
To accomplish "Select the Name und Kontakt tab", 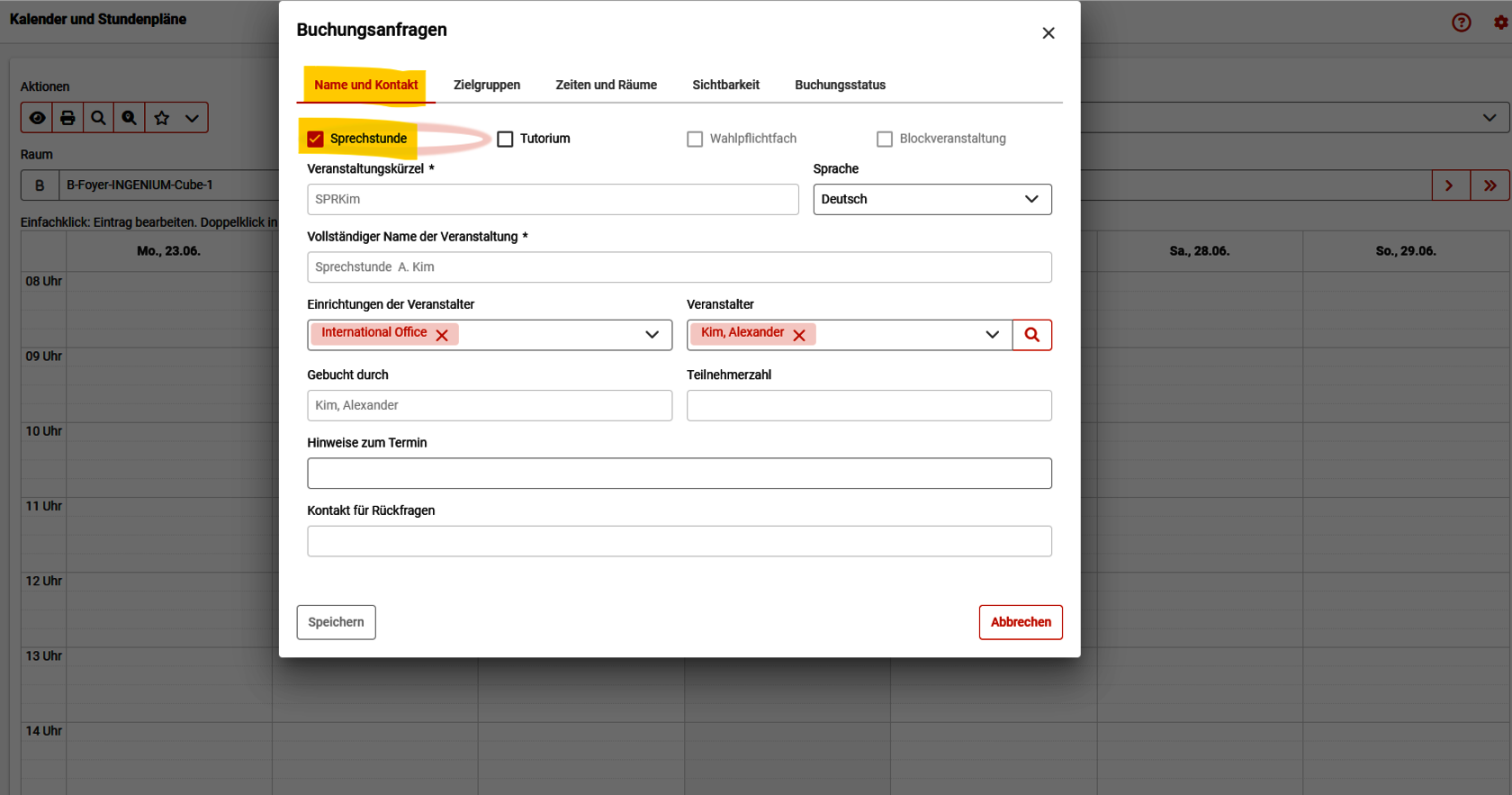I will (x=366, y=85).
